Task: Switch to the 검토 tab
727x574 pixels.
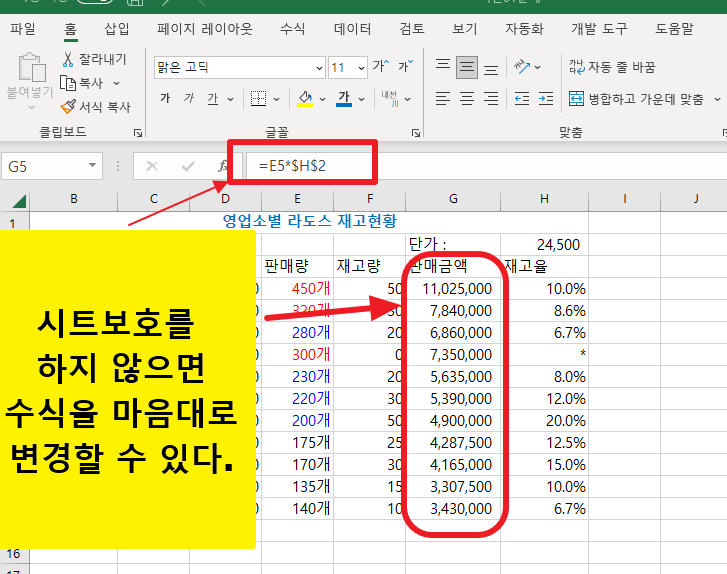Action: pyautogui.click(x=412, y=29)
